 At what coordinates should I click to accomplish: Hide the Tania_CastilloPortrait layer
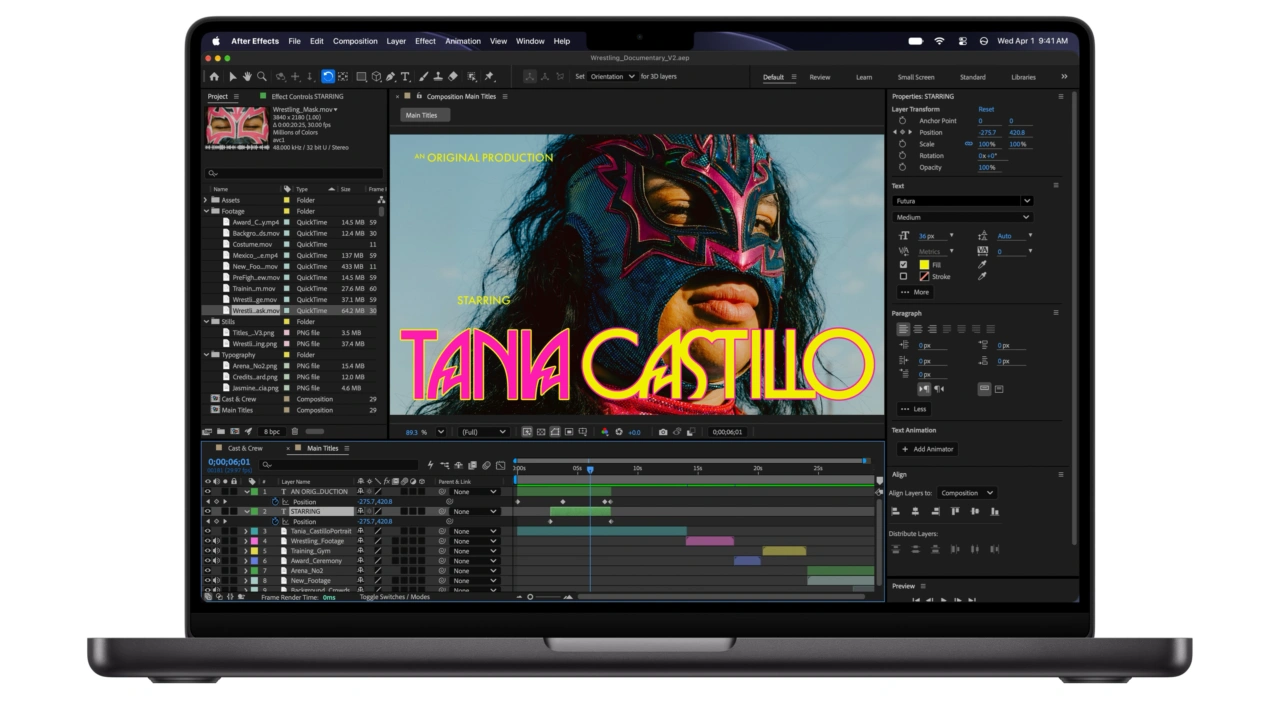tap(208, 531)
